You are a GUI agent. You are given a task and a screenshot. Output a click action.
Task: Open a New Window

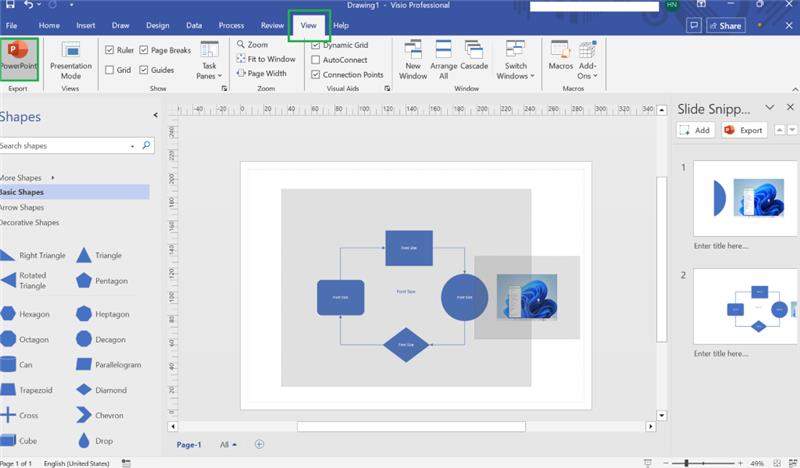413,60
